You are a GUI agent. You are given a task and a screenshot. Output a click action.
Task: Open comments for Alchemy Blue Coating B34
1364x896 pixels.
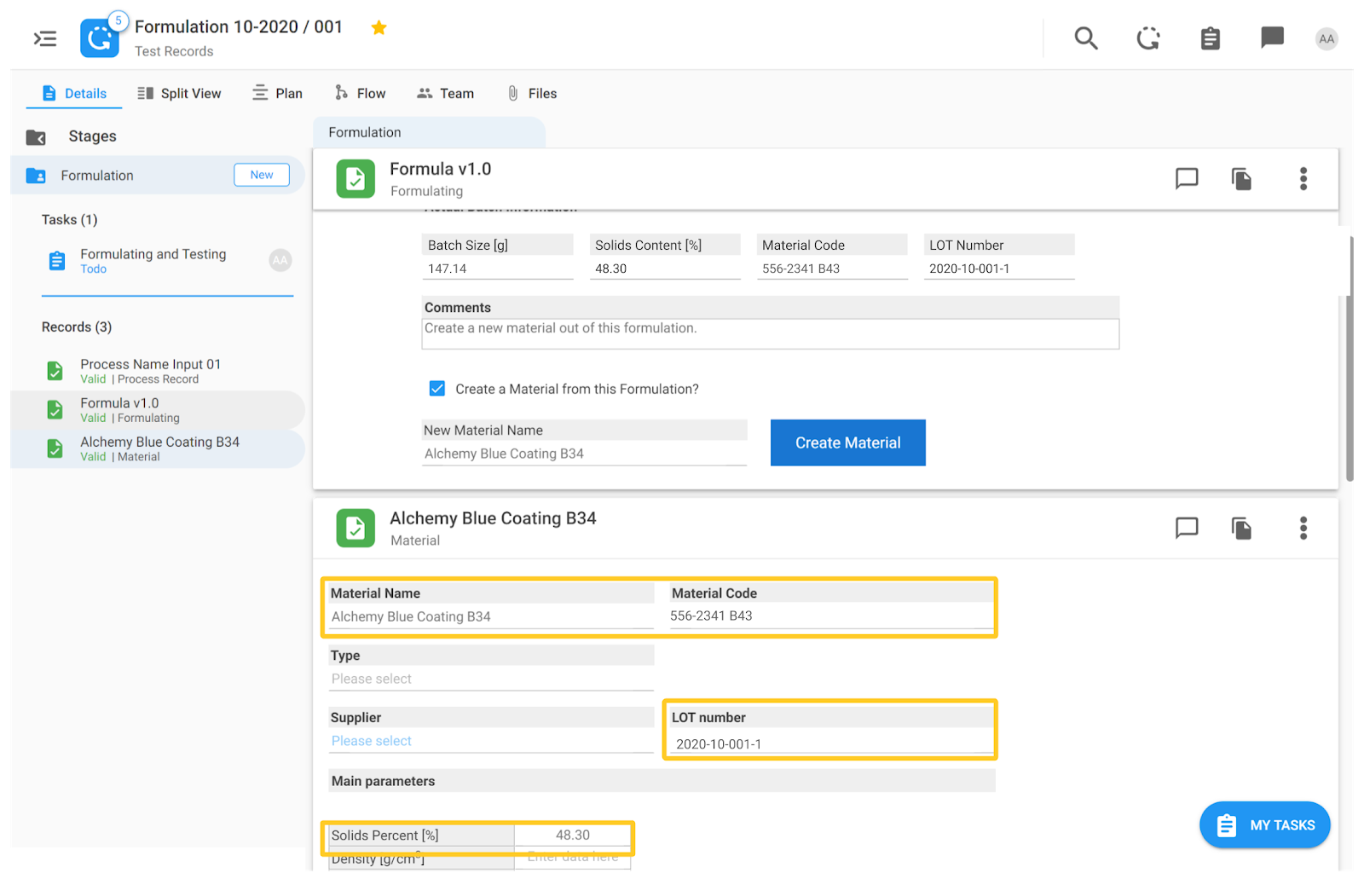[1187, 528]
